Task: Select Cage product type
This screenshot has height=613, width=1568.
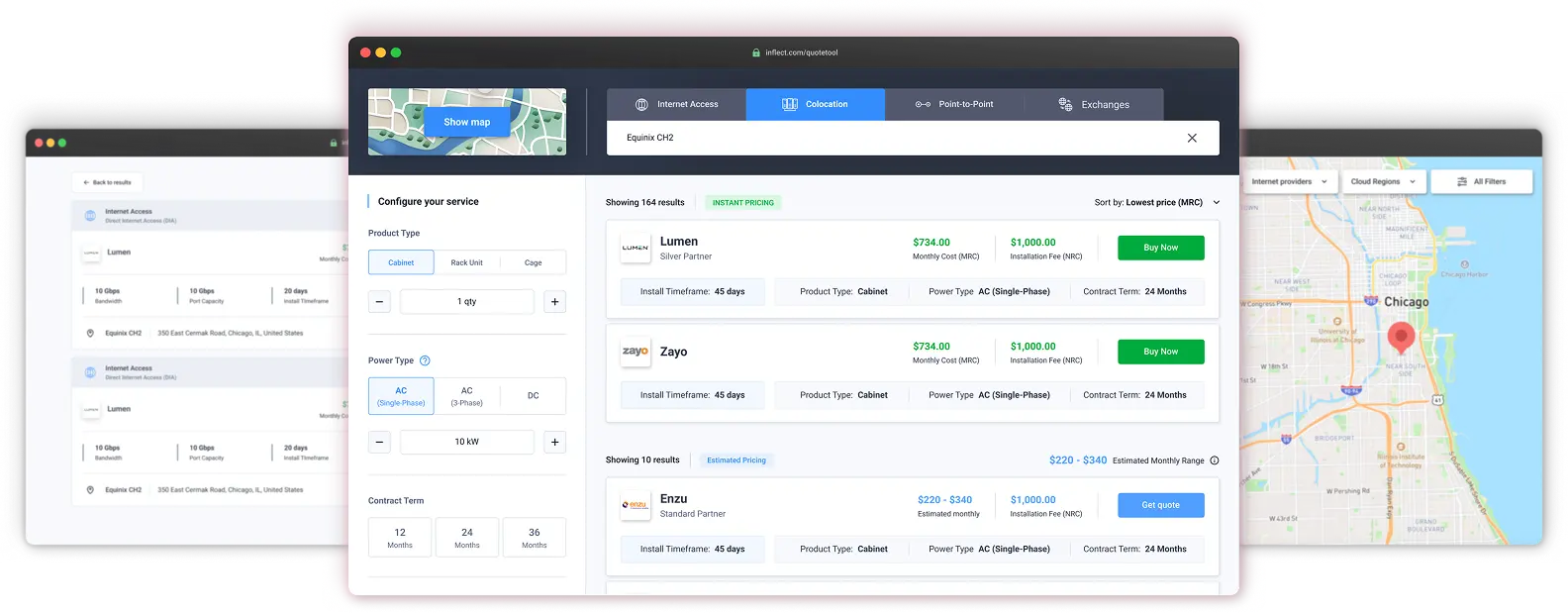Action: tap(534, 262)
